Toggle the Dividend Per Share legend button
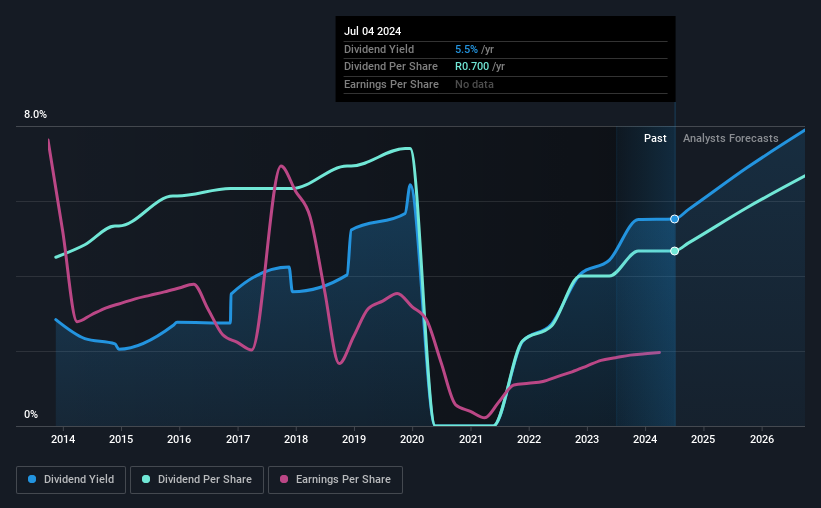 pyautogui.click(x=197, y=479)
